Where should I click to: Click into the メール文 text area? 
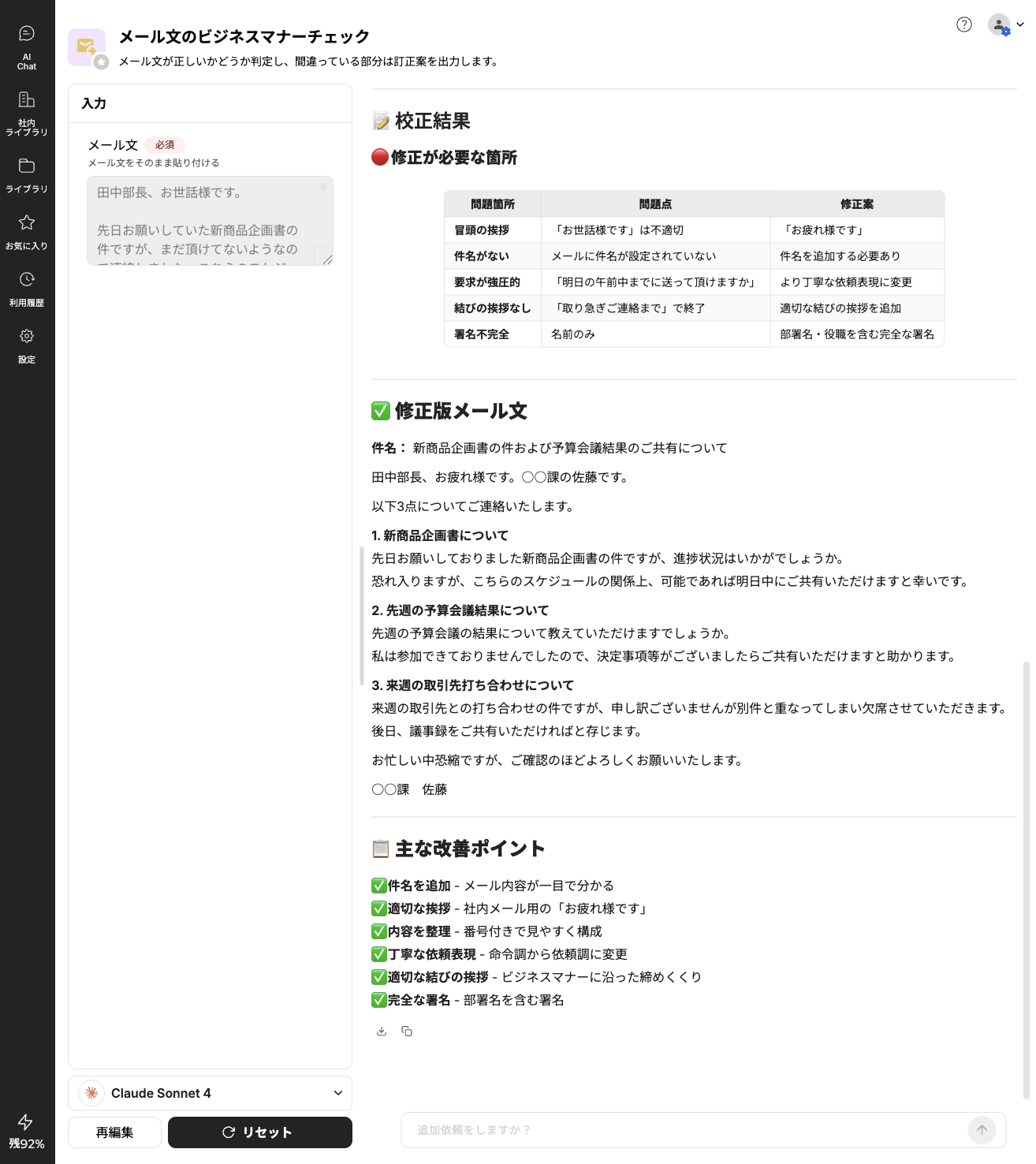point(203,221)
